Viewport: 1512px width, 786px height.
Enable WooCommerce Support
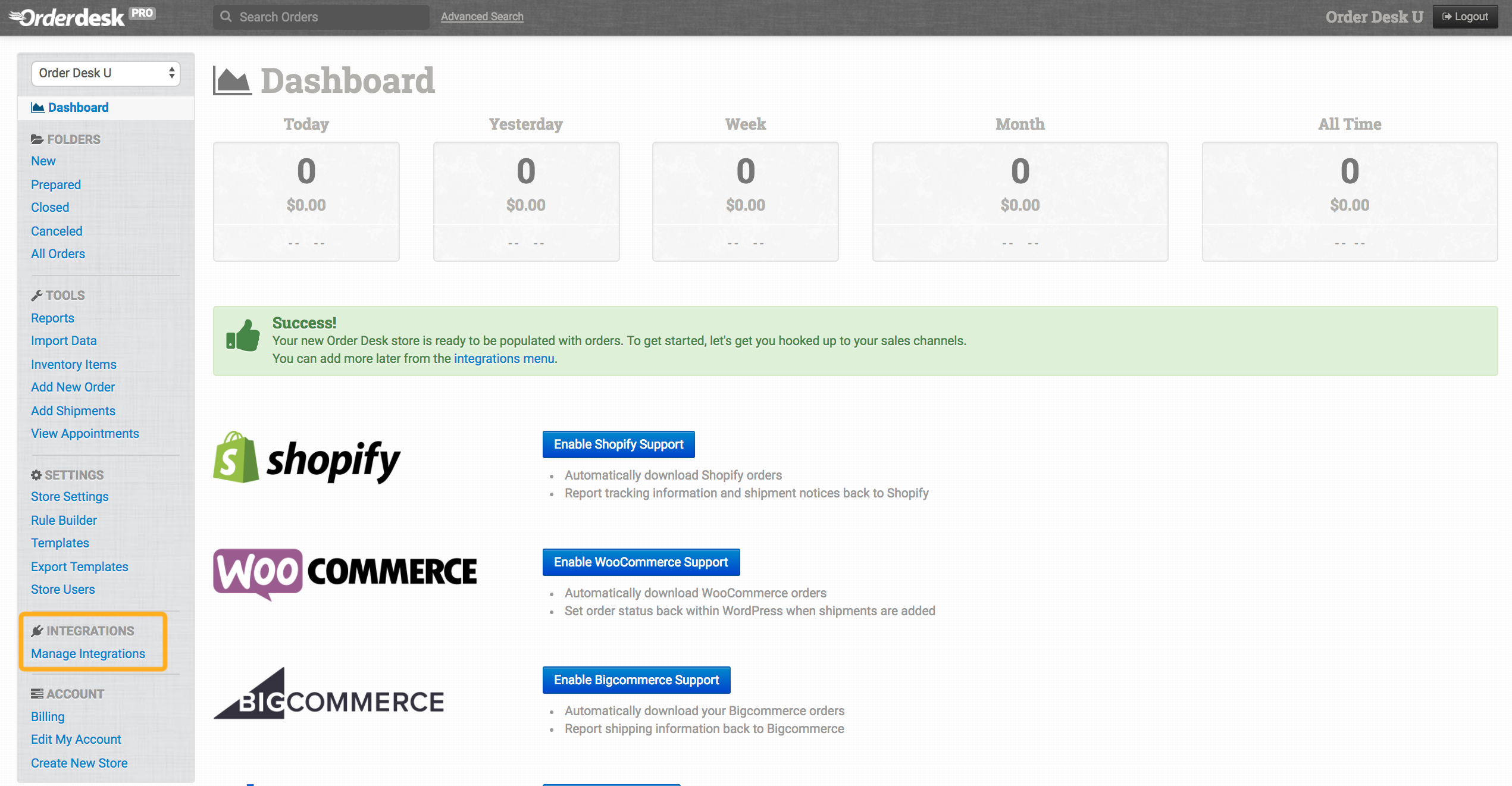(641, 562)
